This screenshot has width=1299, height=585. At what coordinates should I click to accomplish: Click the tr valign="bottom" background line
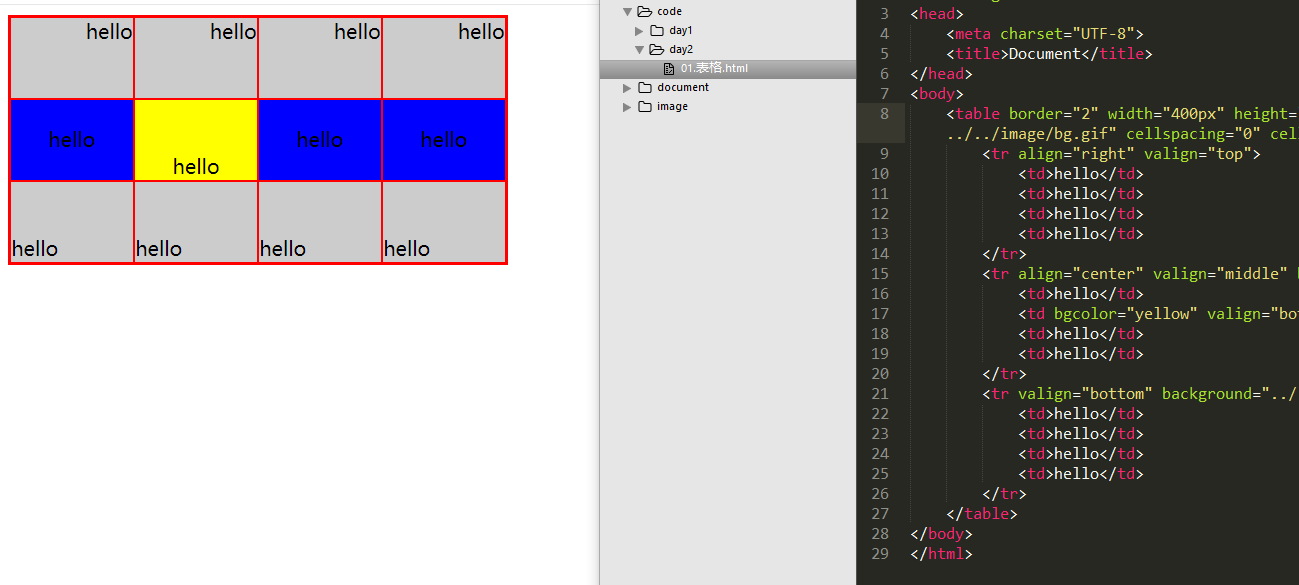coord(1140,394)
